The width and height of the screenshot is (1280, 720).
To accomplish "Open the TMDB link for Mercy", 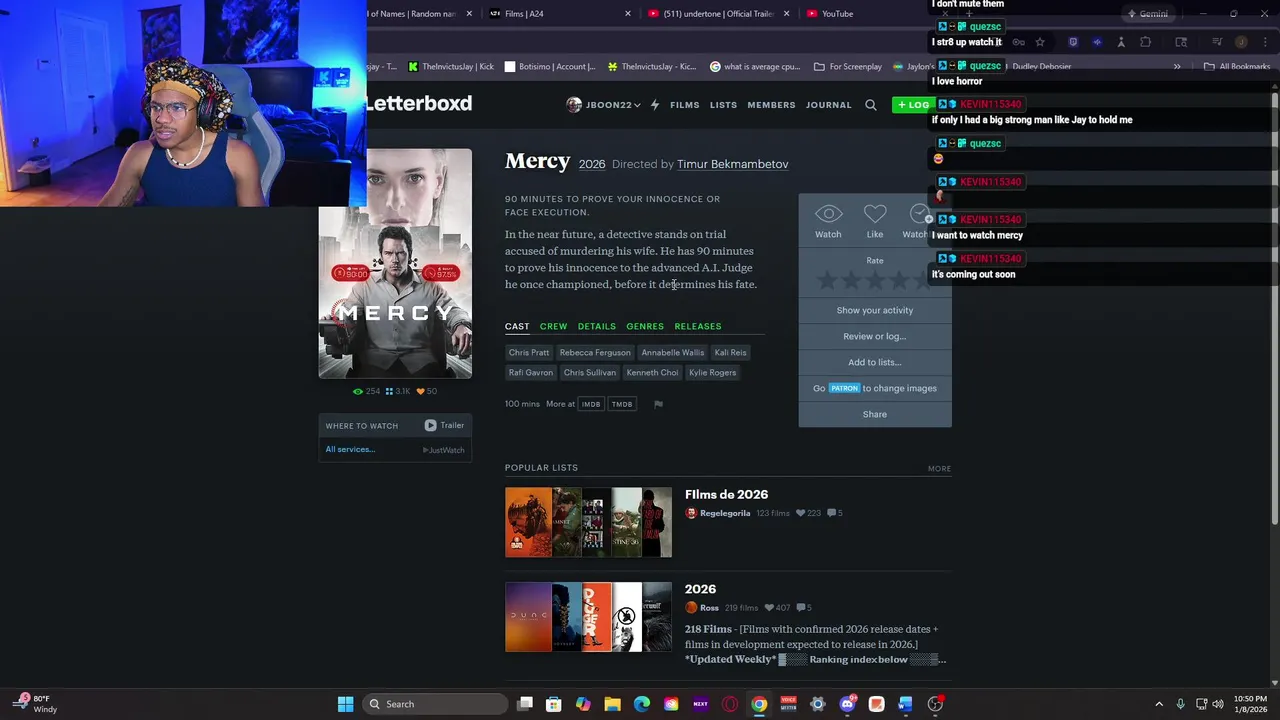I will click(622, 404).
